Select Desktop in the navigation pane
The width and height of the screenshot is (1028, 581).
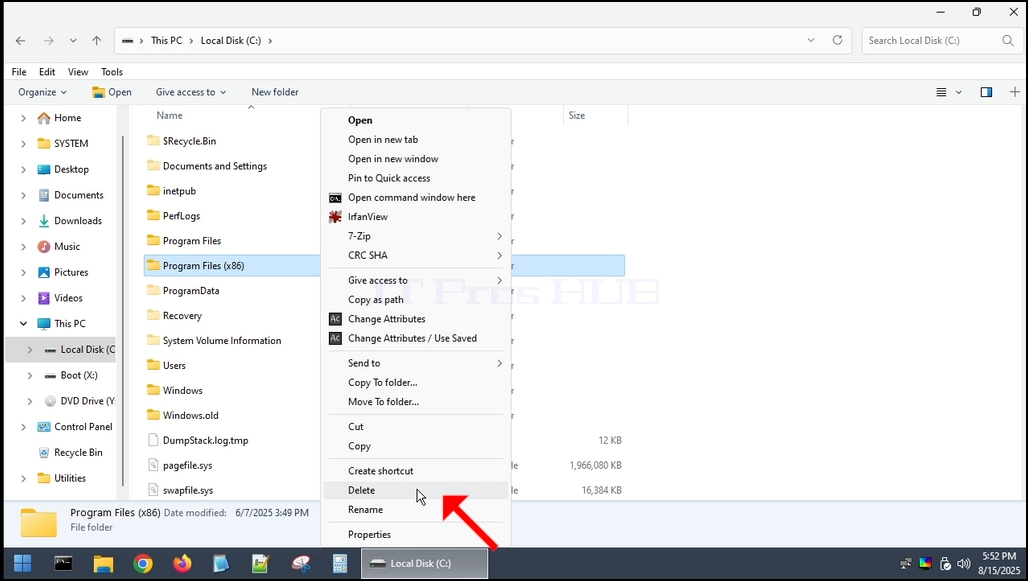click(71, 169)
